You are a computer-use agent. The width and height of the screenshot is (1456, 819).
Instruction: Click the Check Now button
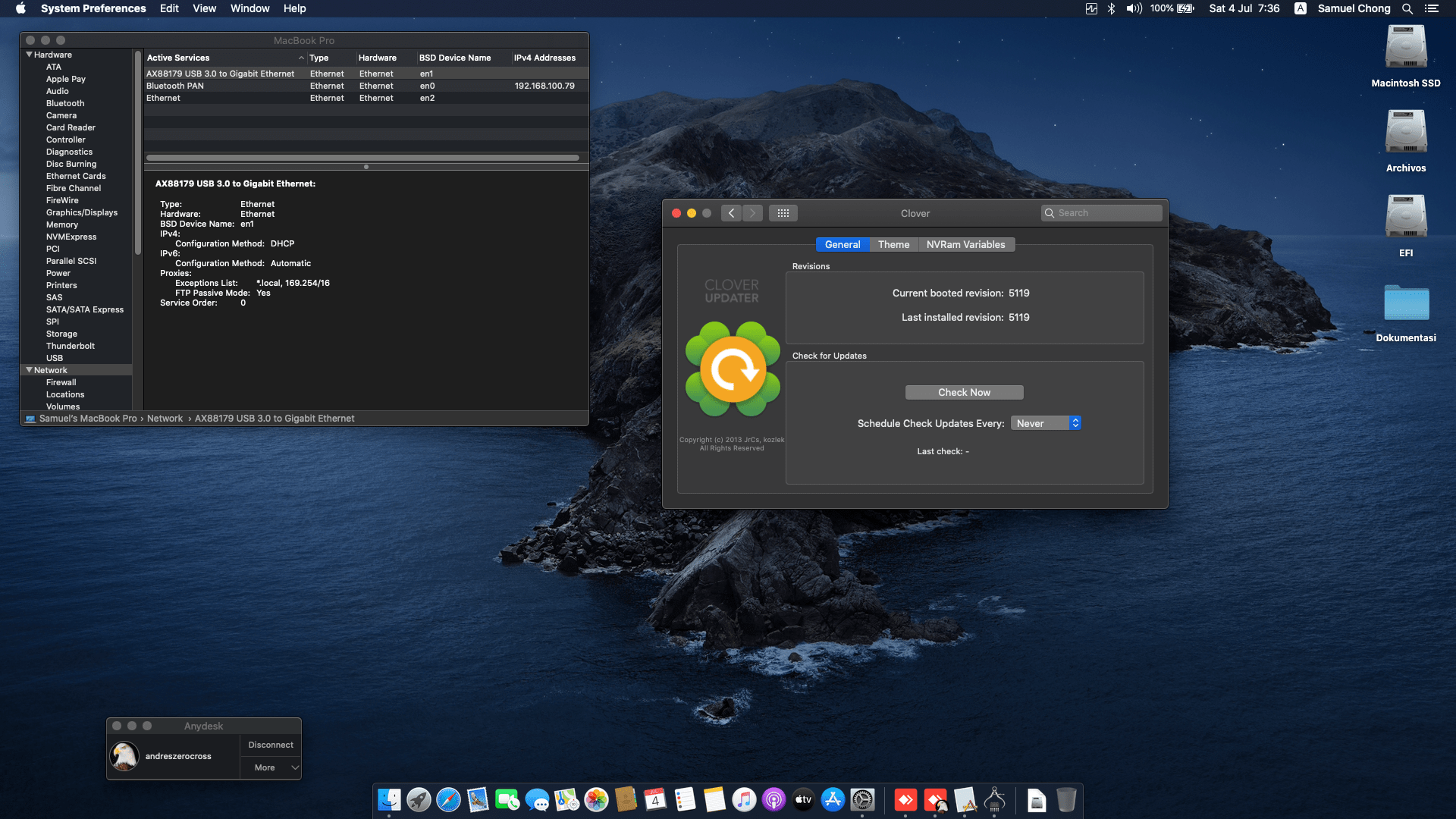click(964, 392)
